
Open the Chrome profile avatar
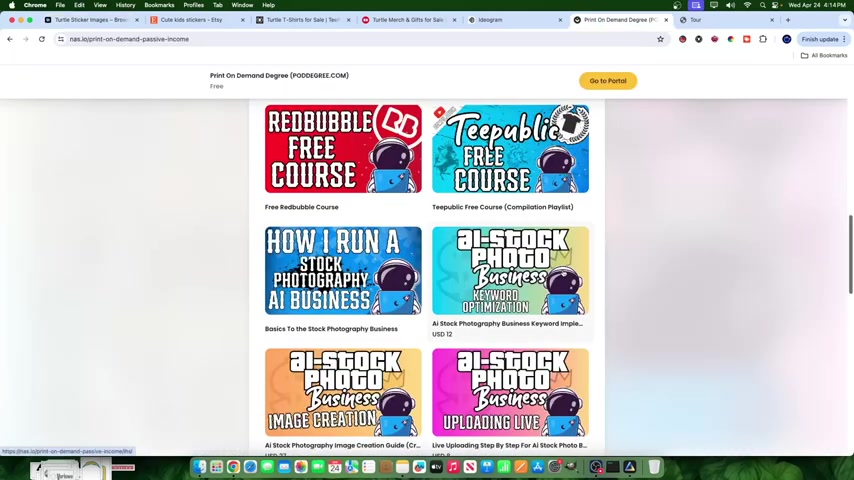[786, 39]
